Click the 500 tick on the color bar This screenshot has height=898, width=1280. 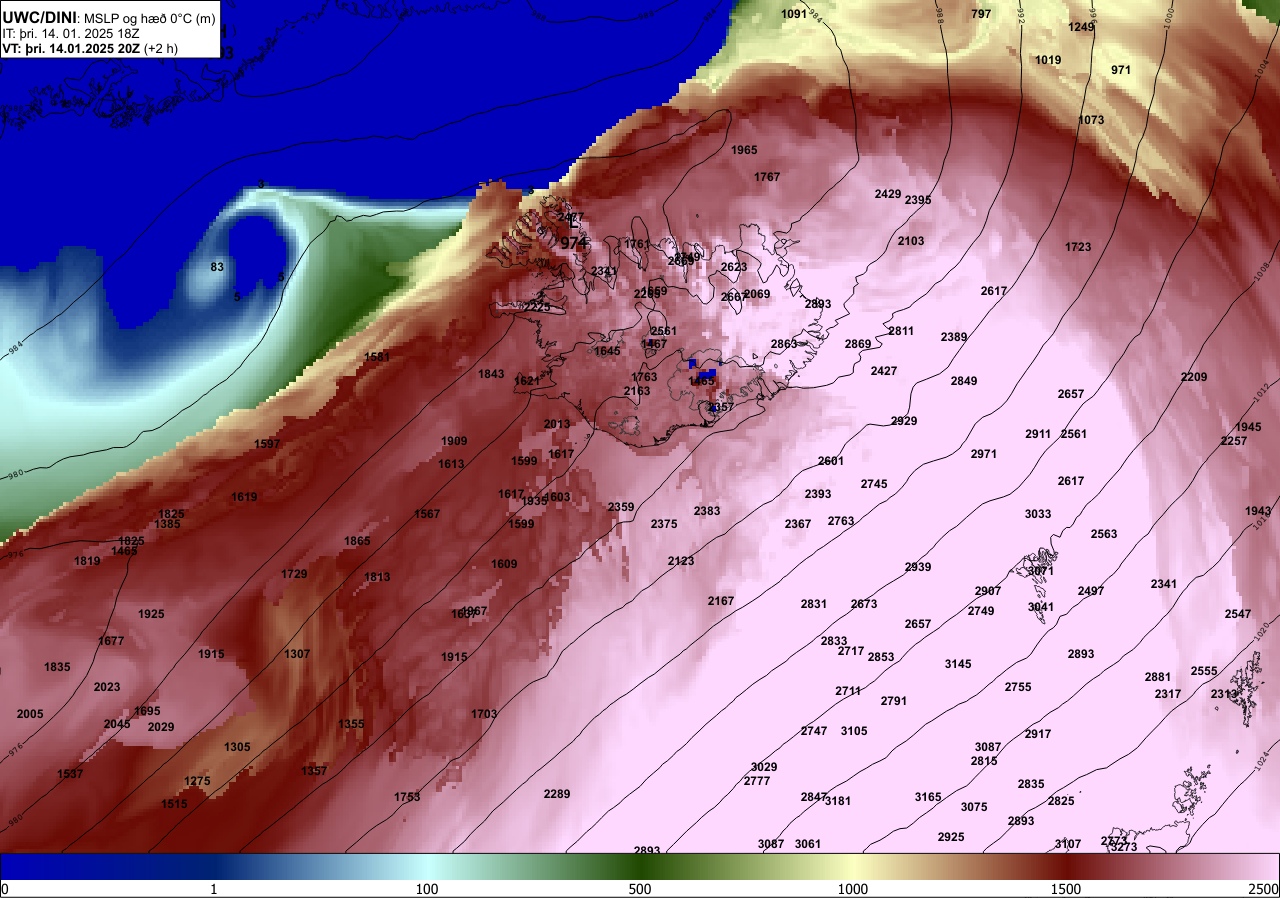click(640, 889)
